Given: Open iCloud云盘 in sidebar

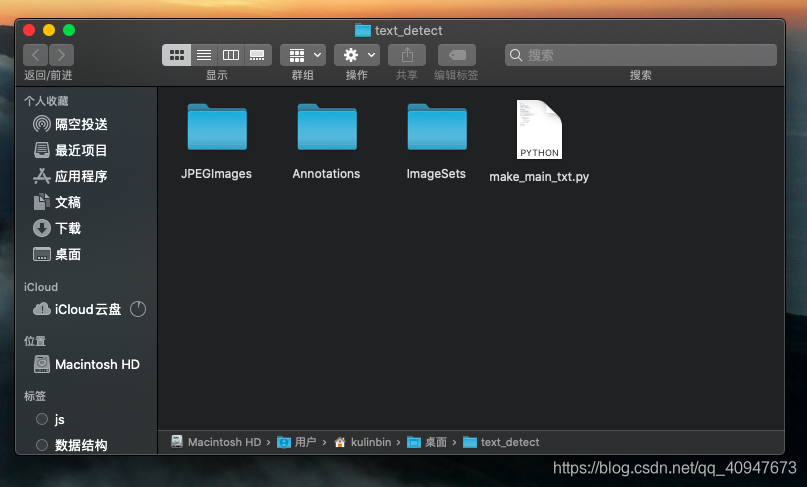Looking at the screenshot, I should click(x=77, y=309).
